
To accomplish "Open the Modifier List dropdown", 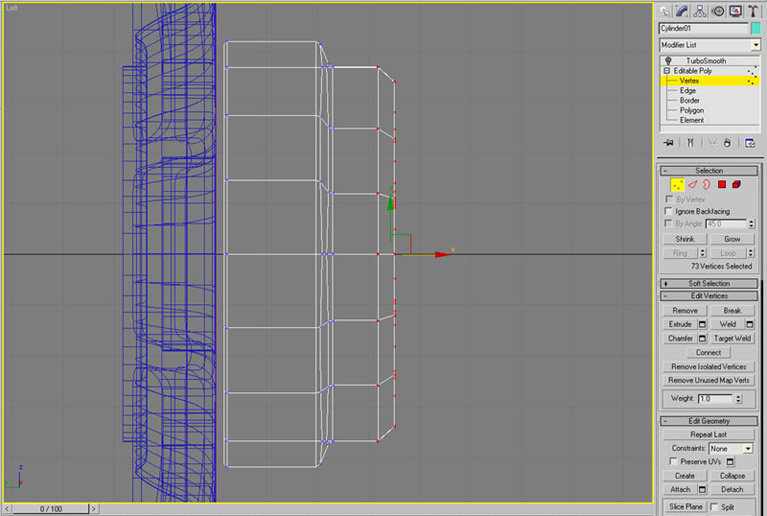I will pyautogui.click(x=755, y=45).
